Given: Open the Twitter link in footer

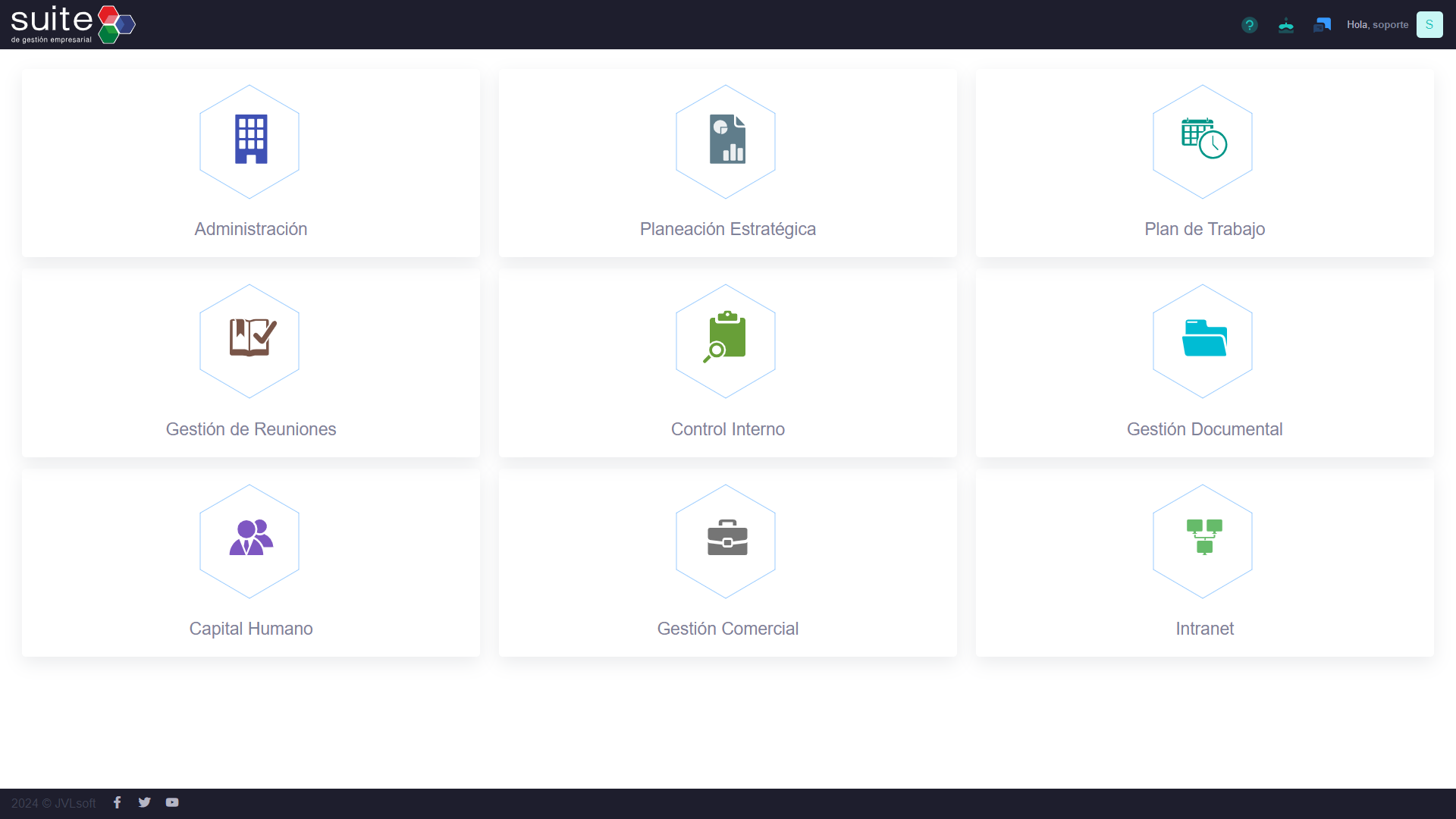Looking at the screenshot, I should tap(145, 802).
